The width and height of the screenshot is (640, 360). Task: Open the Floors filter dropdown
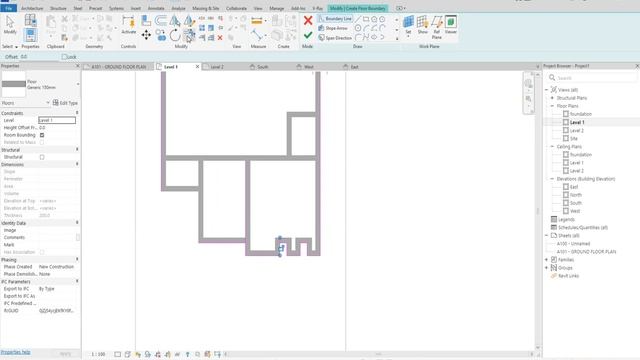(x=48, y=103)
